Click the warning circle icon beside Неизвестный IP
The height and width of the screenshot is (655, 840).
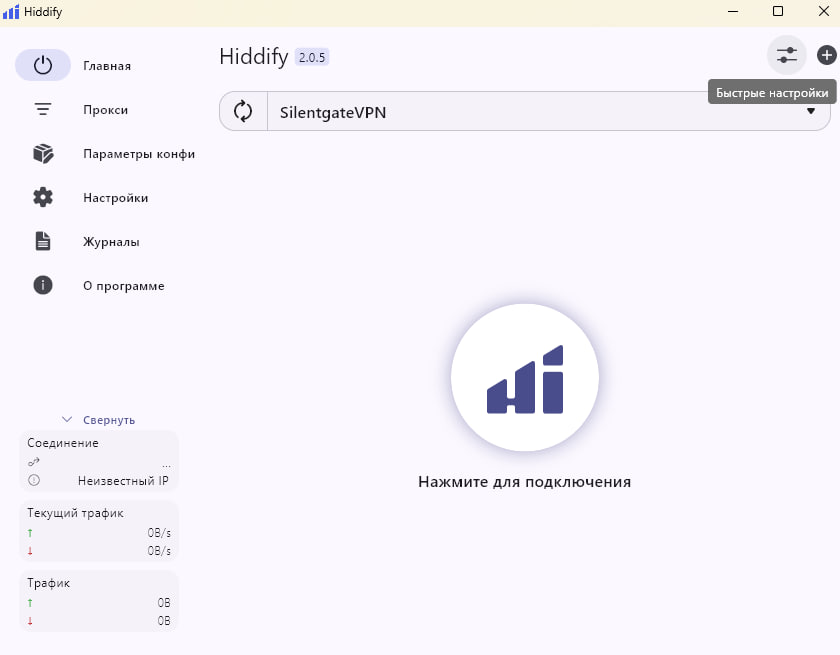click(x=34, y=480)
